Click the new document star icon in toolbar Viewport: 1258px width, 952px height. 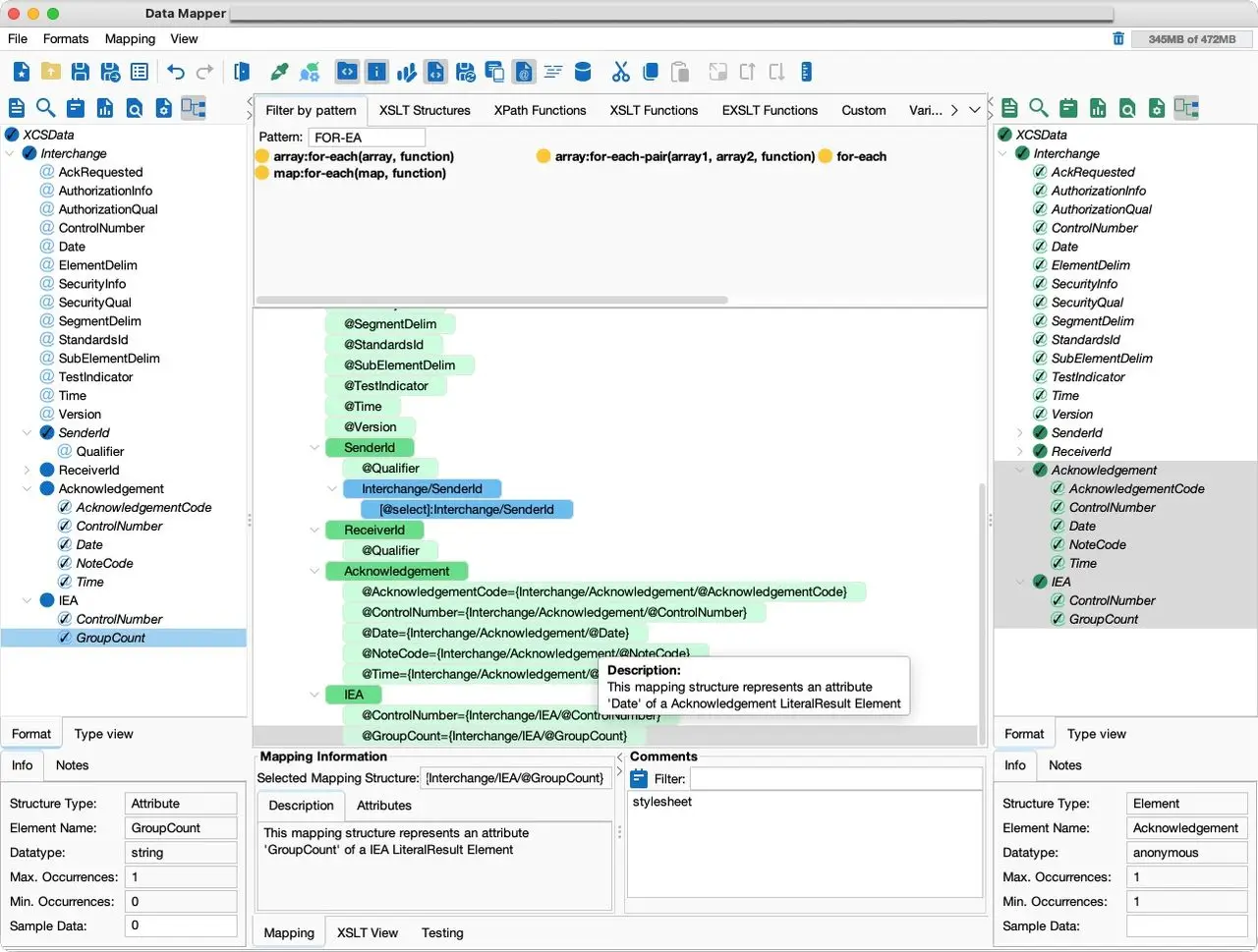(22, 72)
